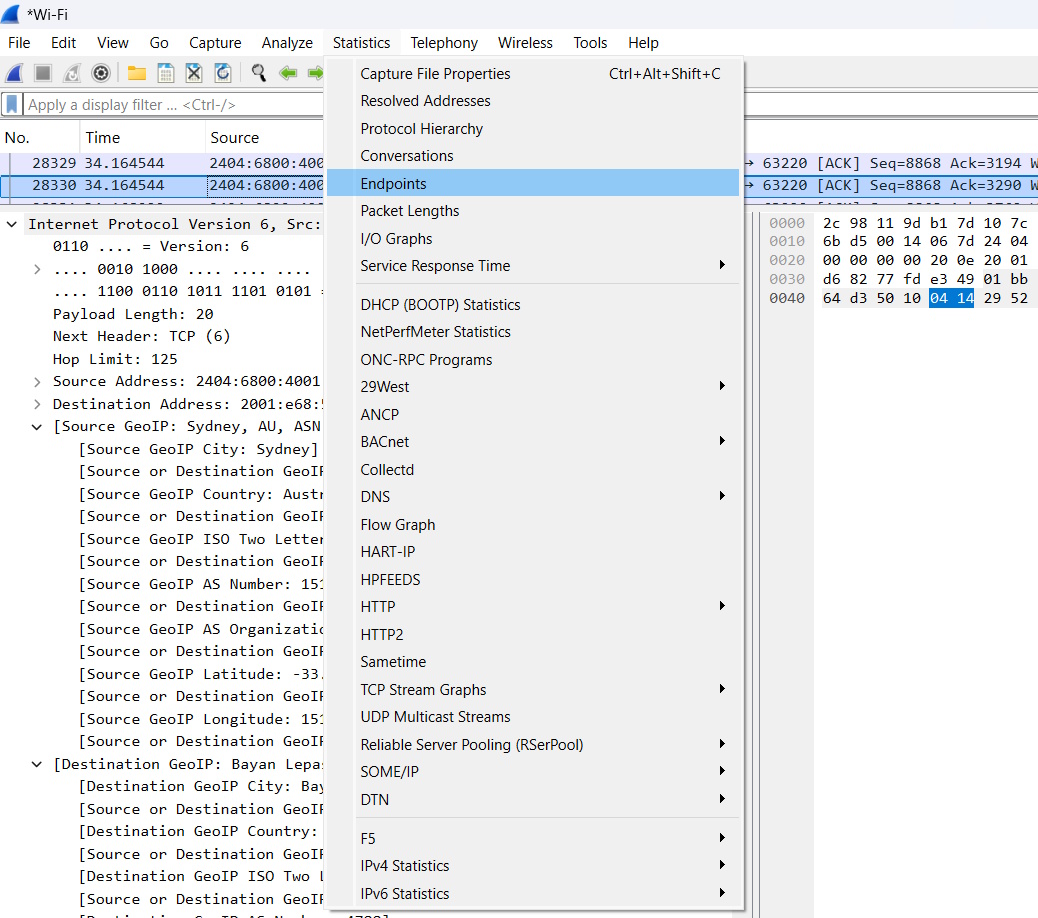Collapse the Destination GeoIP tree node
The image size is (1038, 918).
pos(37,764)
